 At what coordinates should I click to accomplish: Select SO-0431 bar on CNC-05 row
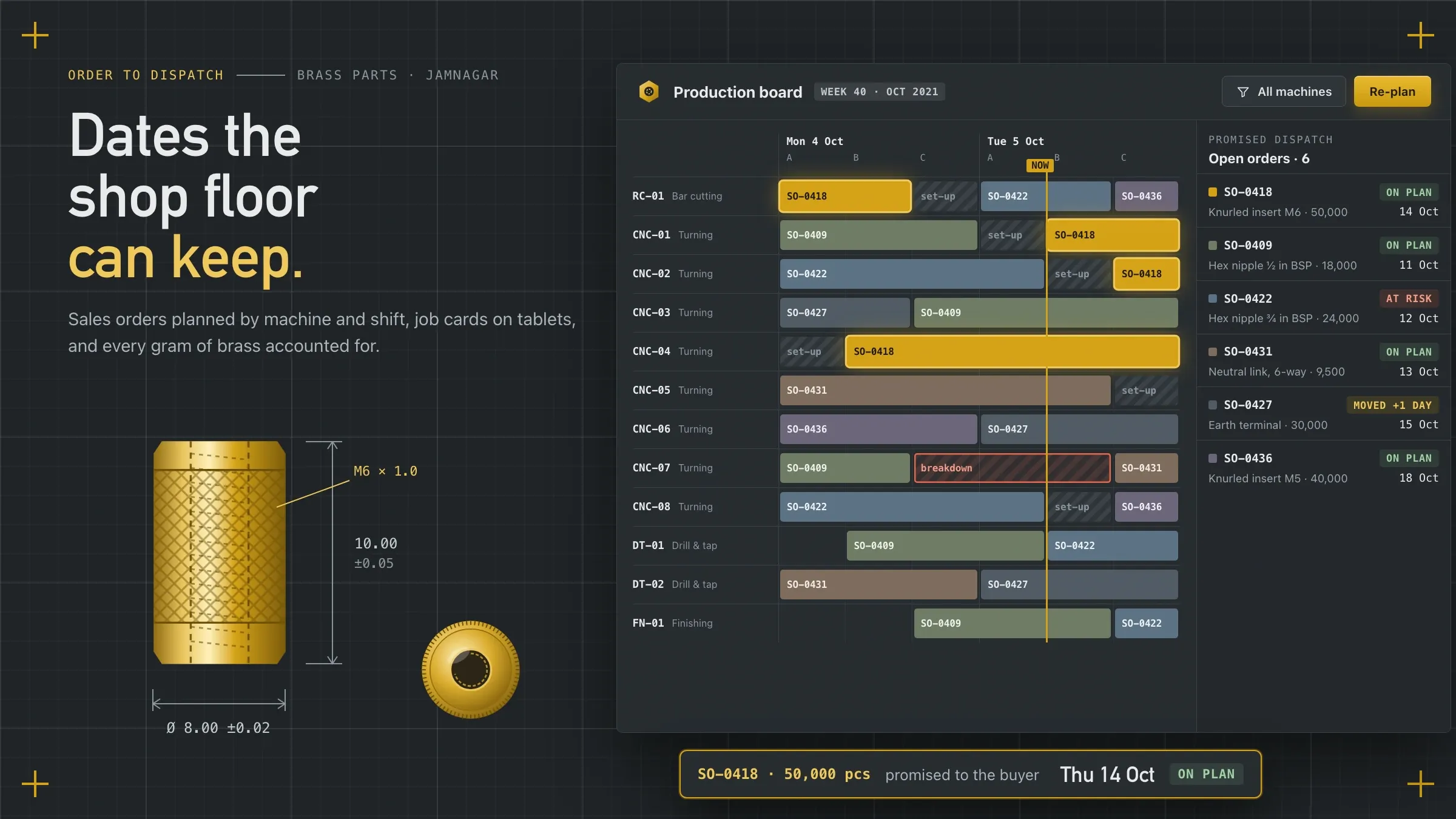pyautogui.click(x=945, y=390)
